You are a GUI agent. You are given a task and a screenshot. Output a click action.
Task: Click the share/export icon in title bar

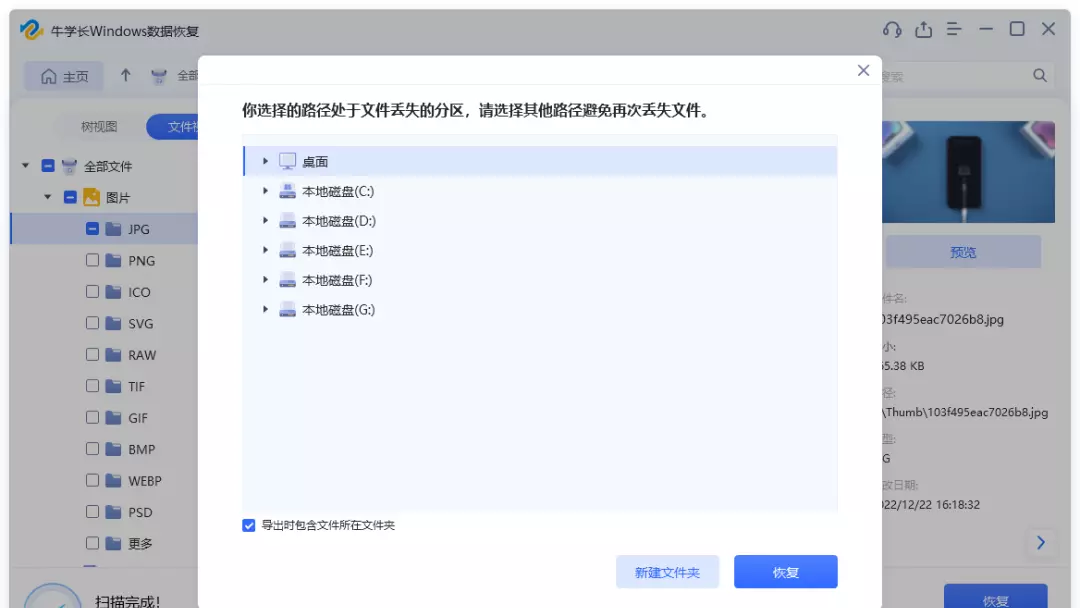click(x=923, y=30)
